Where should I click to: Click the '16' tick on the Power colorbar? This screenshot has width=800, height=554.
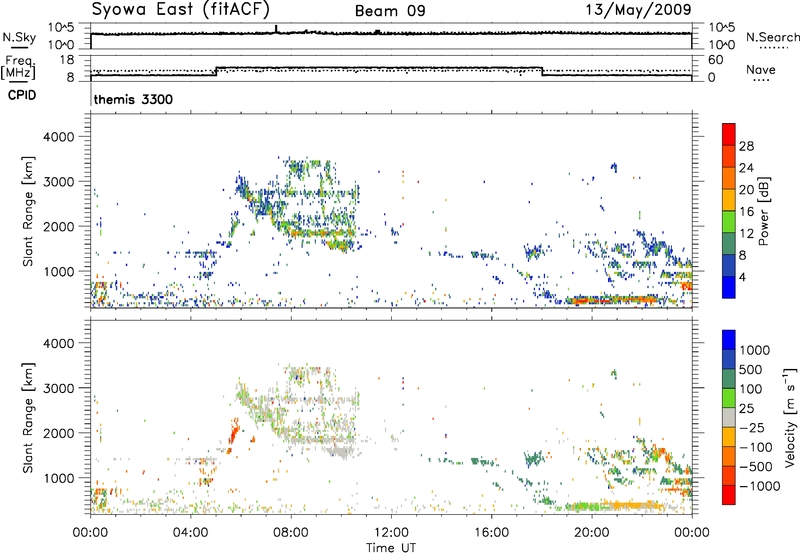point(746,212)
